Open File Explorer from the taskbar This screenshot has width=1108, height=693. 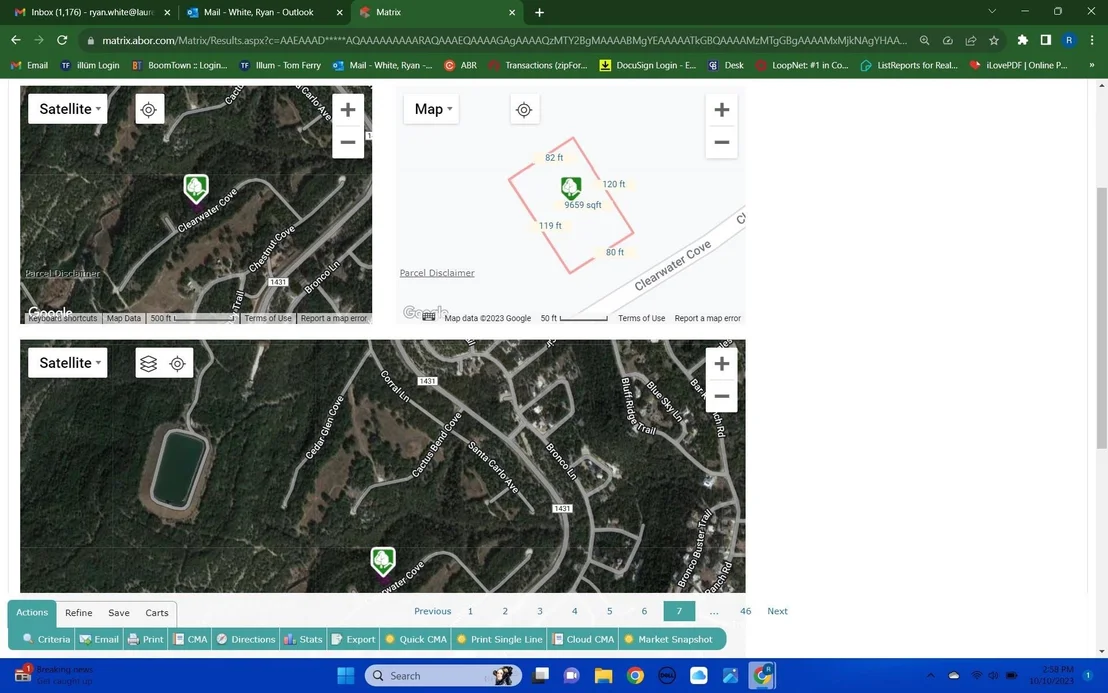(x=603, y=676)
